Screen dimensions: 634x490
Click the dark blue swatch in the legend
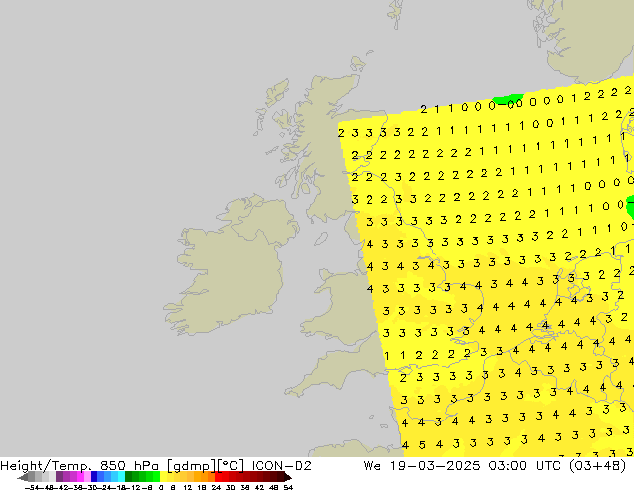pos(94,477)
